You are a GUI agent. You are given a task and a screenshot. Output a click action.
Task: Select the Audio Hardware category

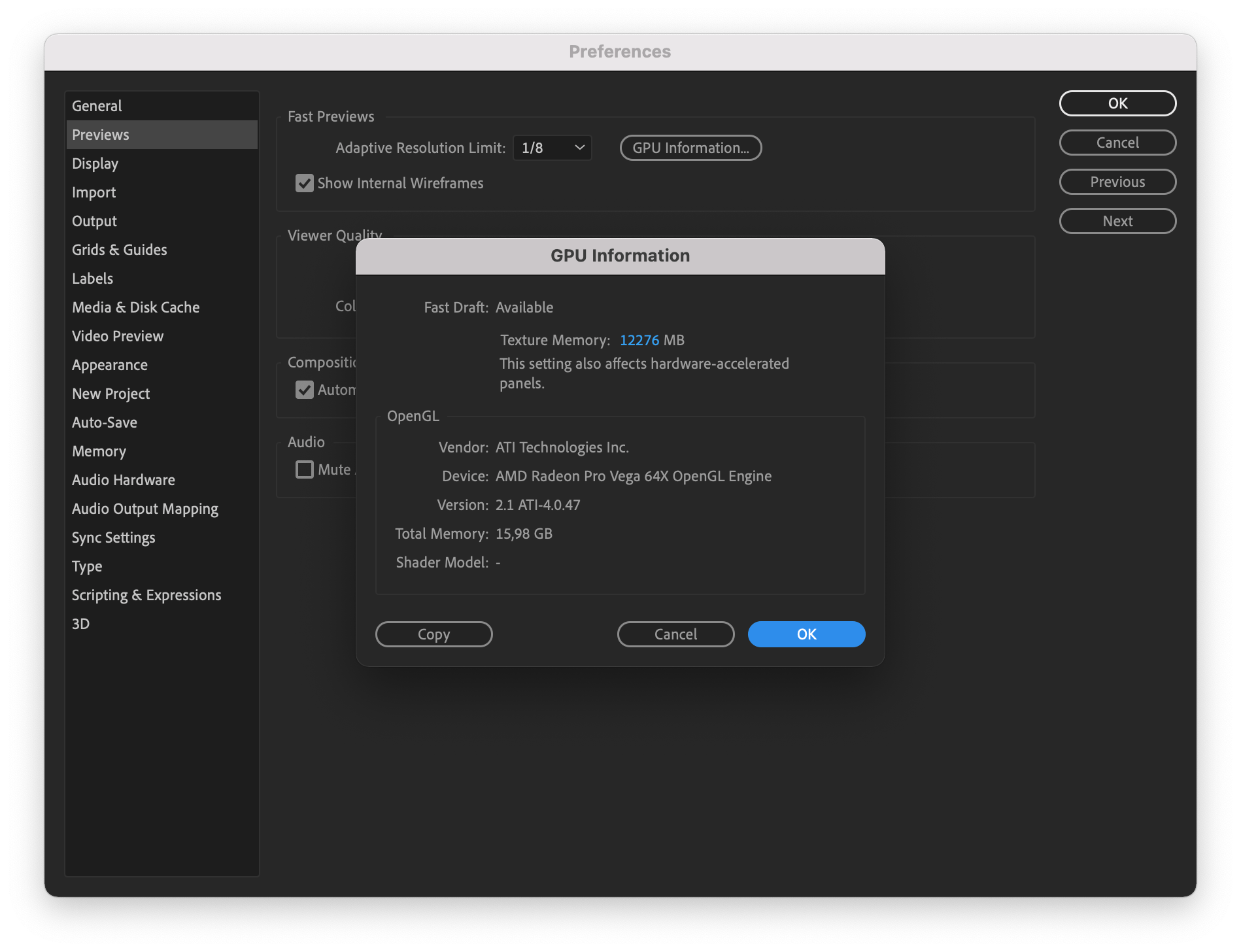pos(123,480)
